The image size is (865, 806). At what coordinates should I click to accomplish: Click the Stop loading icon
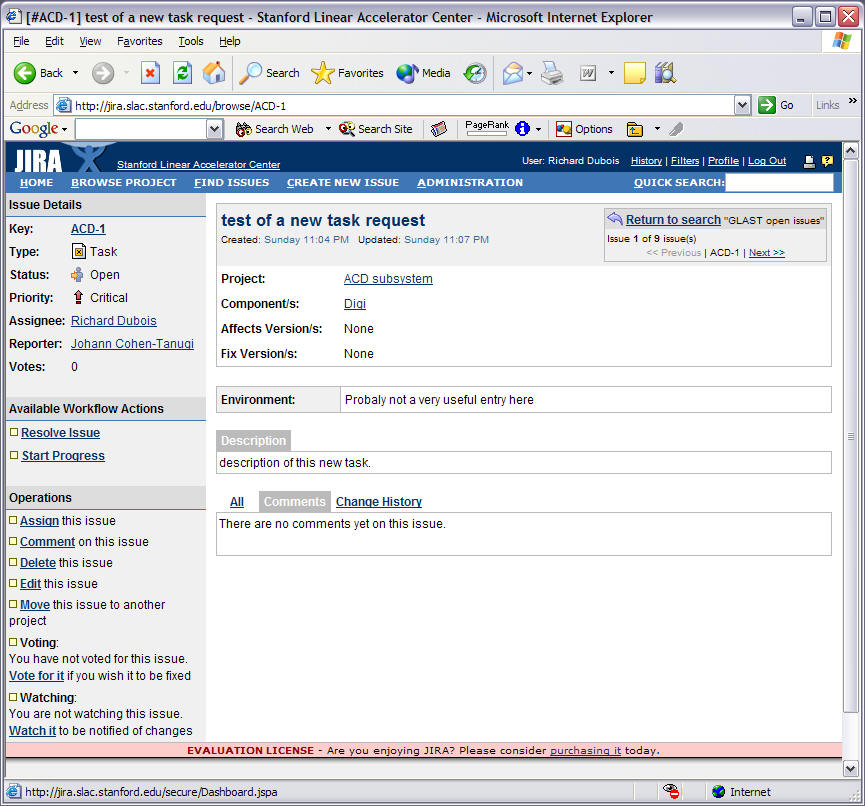point(150,73)
